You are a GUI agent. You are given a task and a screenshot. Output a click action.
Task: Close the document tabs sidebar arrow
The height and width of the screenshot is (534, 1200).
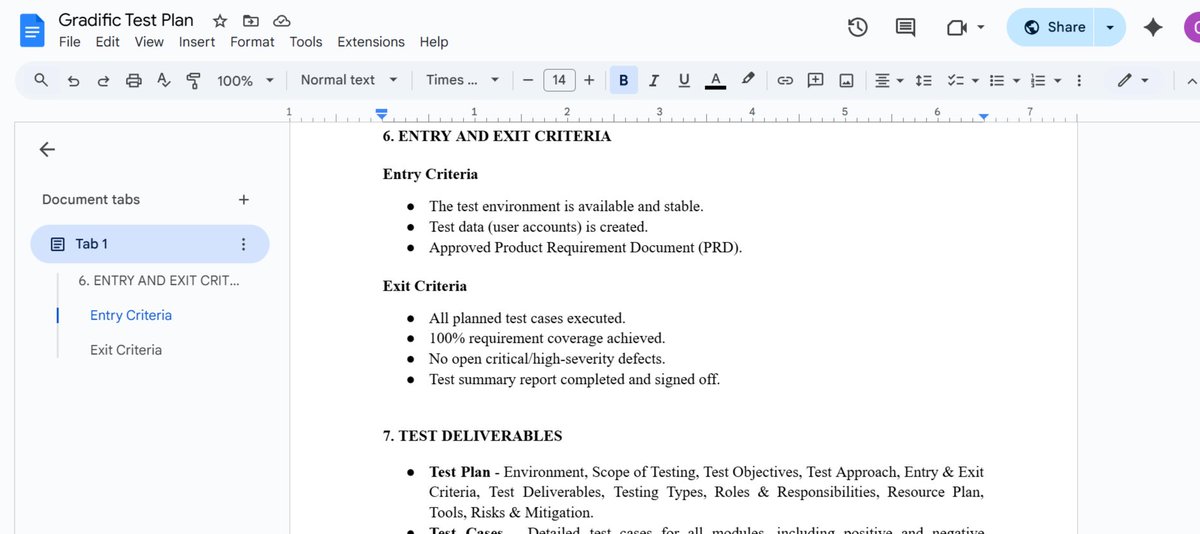47,149
